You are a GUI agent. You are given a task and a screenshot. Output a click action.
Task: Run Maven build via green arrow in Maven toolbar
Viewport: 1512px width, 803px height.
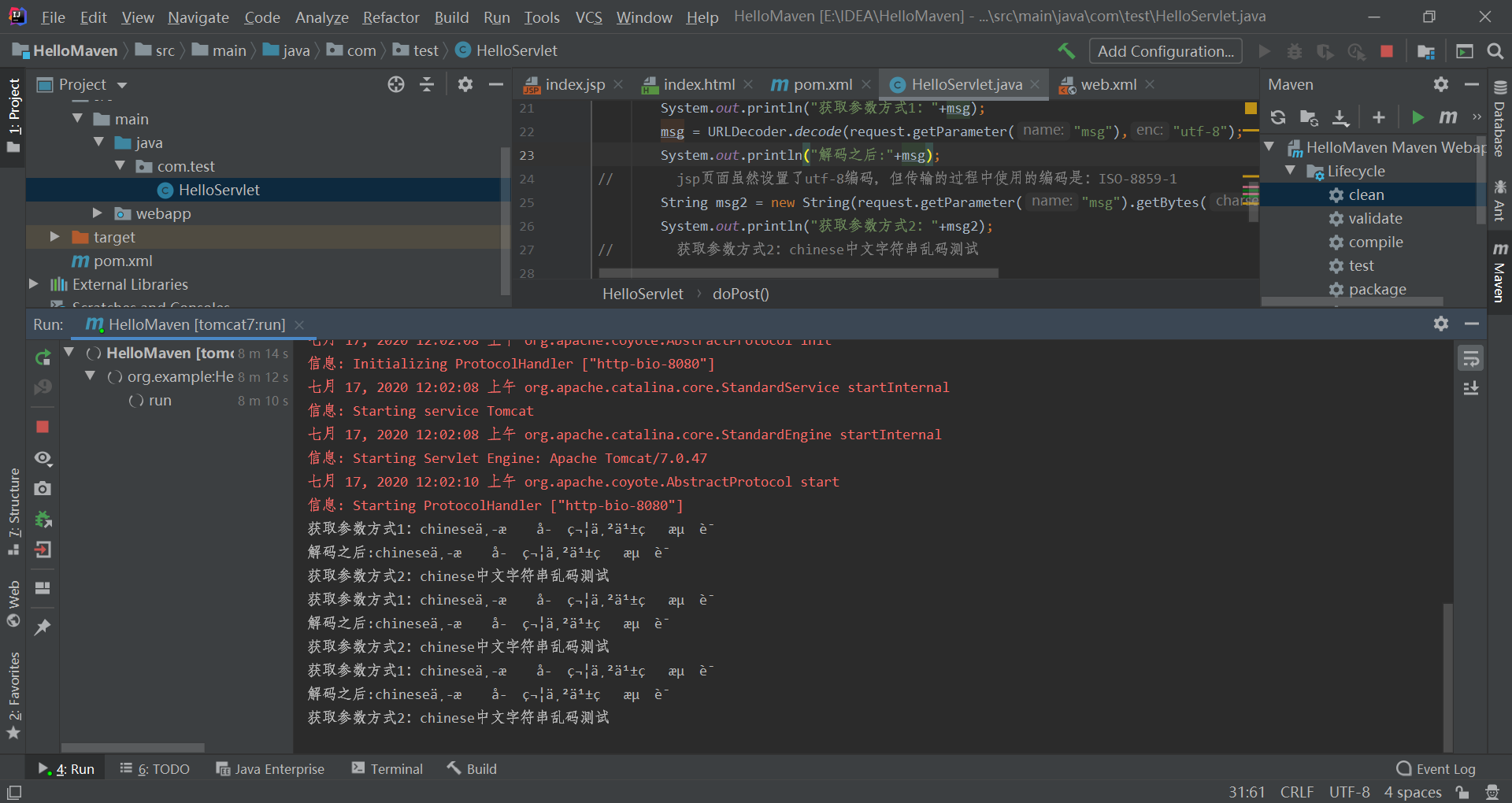[x=1417, y=117]
